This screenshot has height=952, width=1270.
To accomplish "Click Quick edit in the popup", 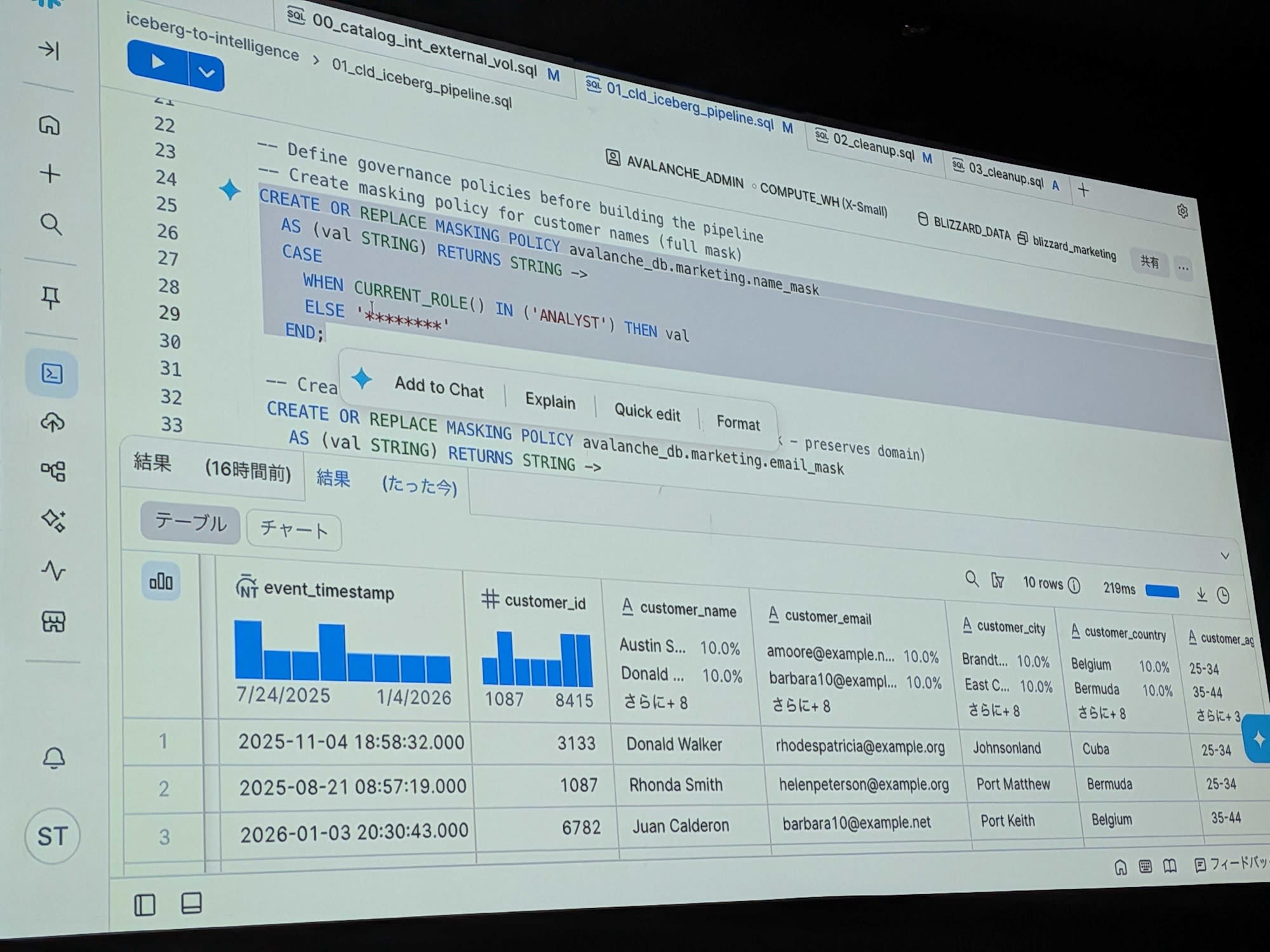I will pyautogui.click(x=646, y=412).
